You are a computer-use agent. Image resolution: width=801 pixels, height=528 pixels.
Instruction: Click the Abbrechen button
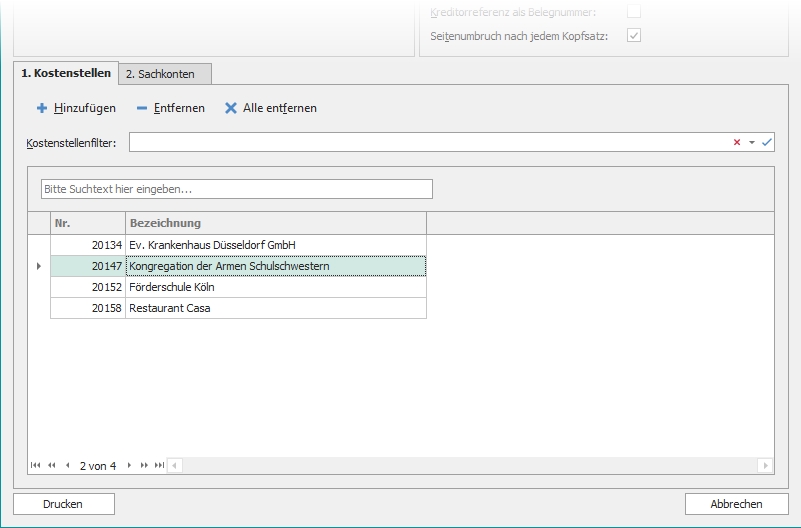(x=736, y=504)
